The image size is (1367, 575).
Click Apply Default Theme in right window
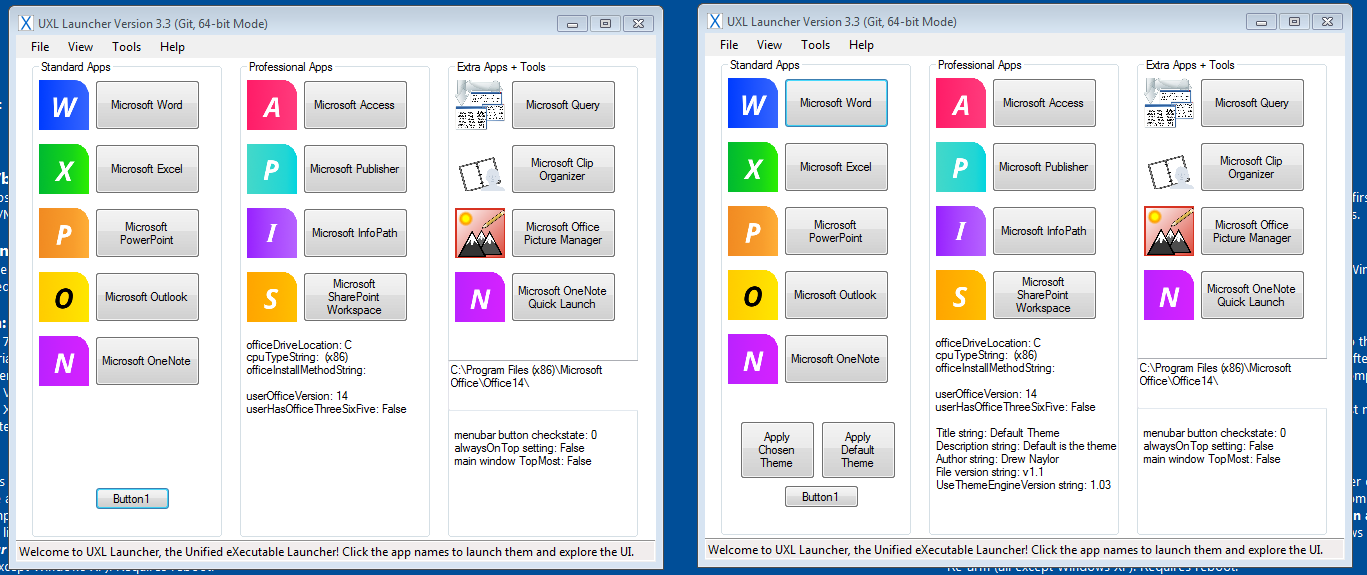[858, 450]
